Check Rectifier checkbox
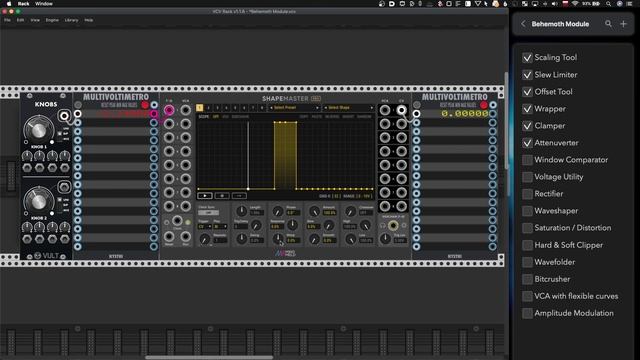640x360 pixels. coord(527,194)
